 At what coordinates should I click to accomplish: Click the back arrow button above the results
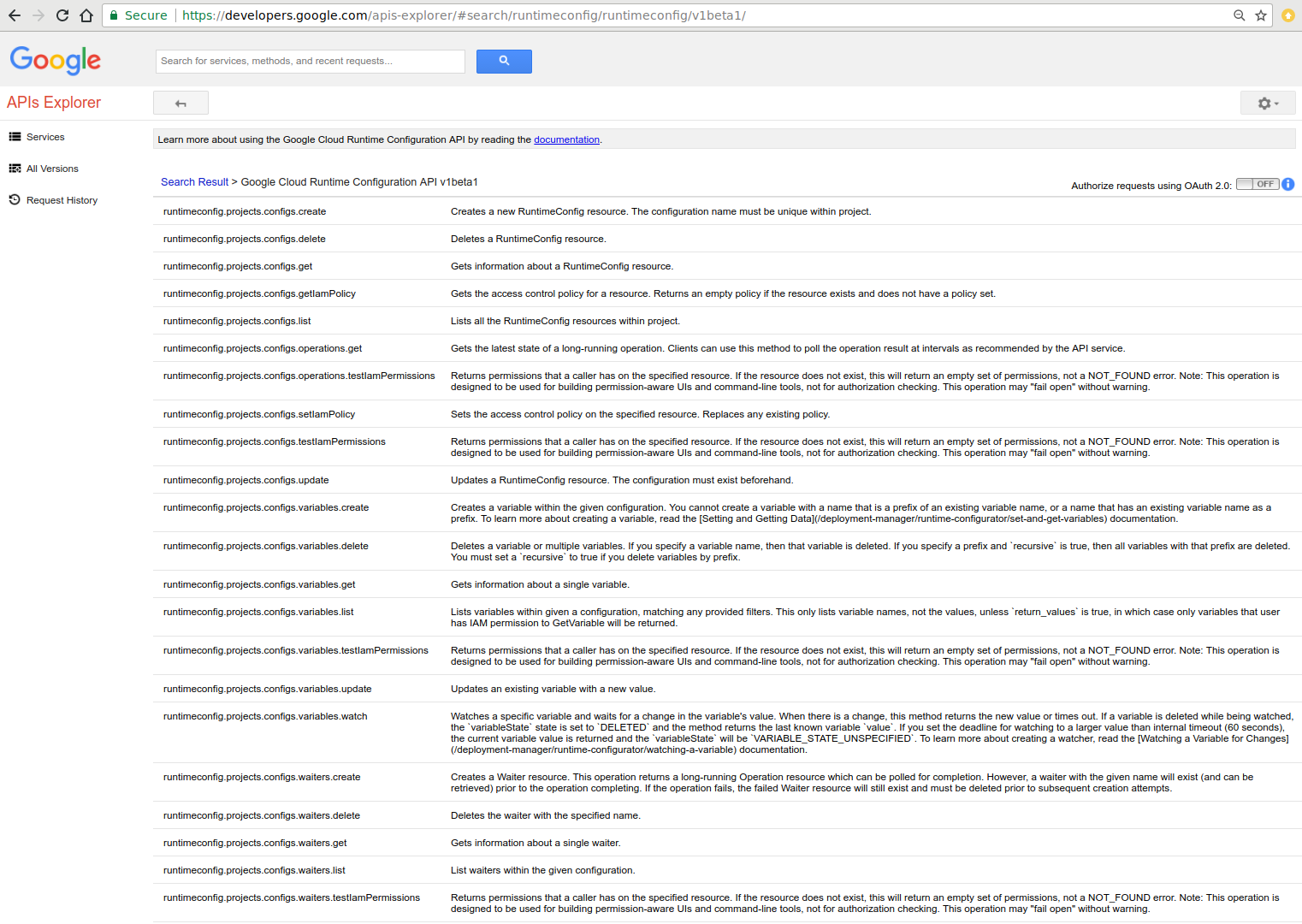click(181, 102)
